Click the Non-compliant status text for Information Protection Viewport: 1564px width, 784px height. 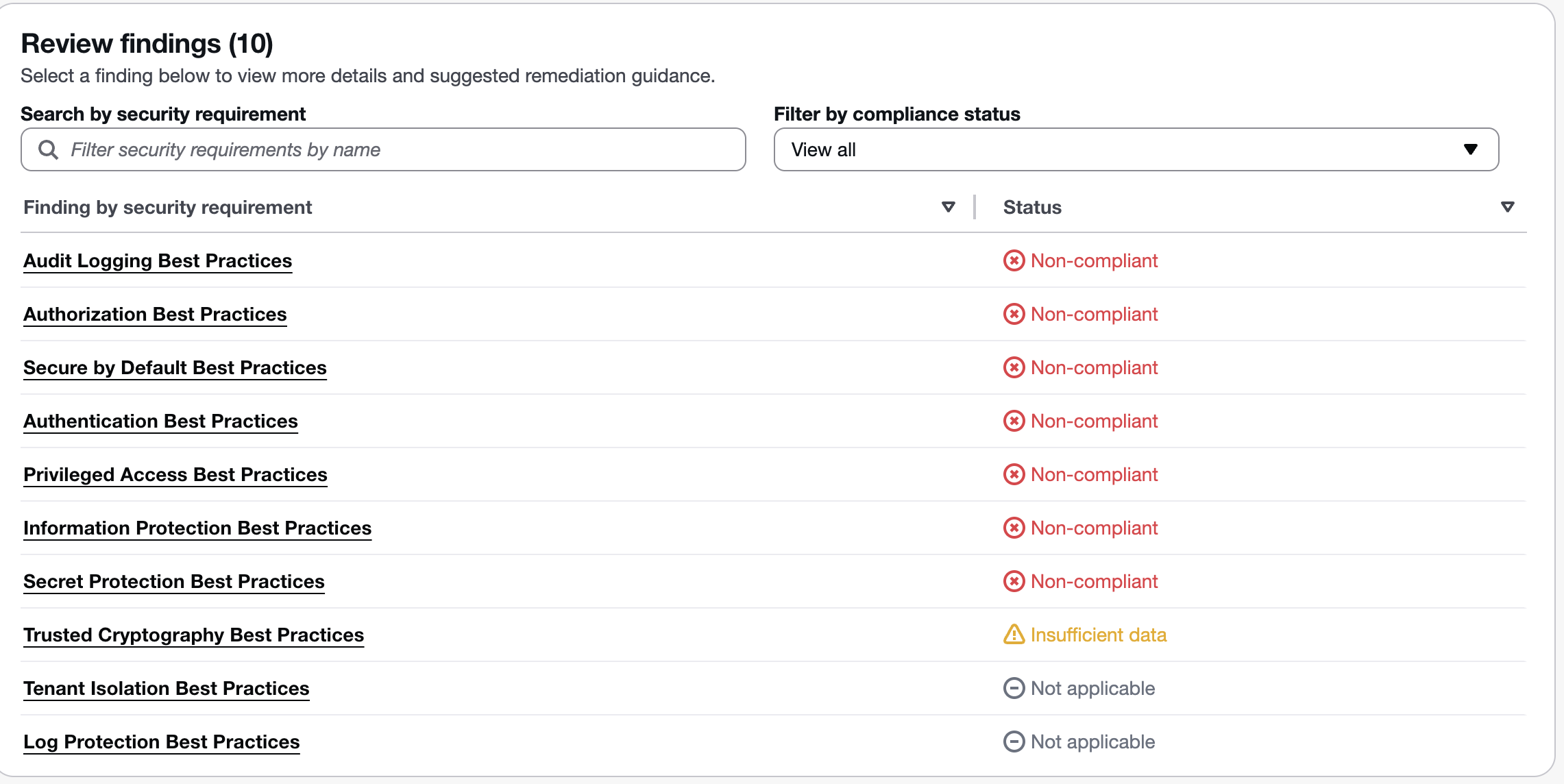click(x=1094, y=528)
